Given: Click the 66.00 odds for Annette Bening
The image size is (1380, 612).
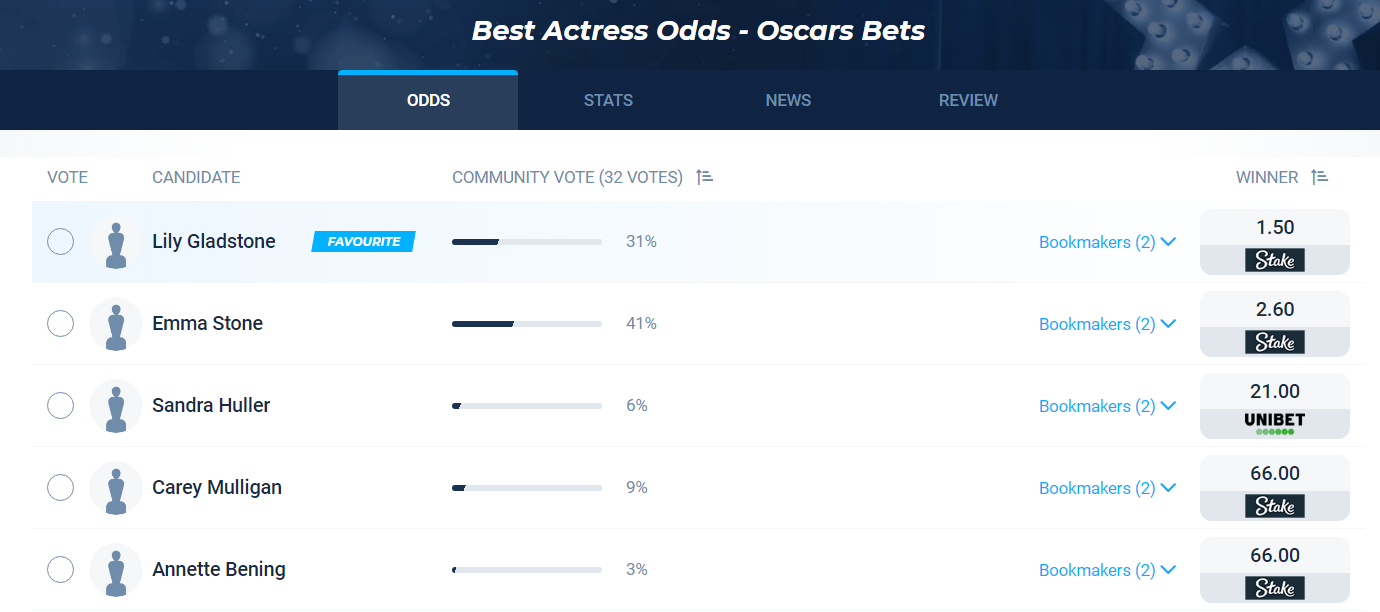Looking at the screenshot, I should (1275, 556).
